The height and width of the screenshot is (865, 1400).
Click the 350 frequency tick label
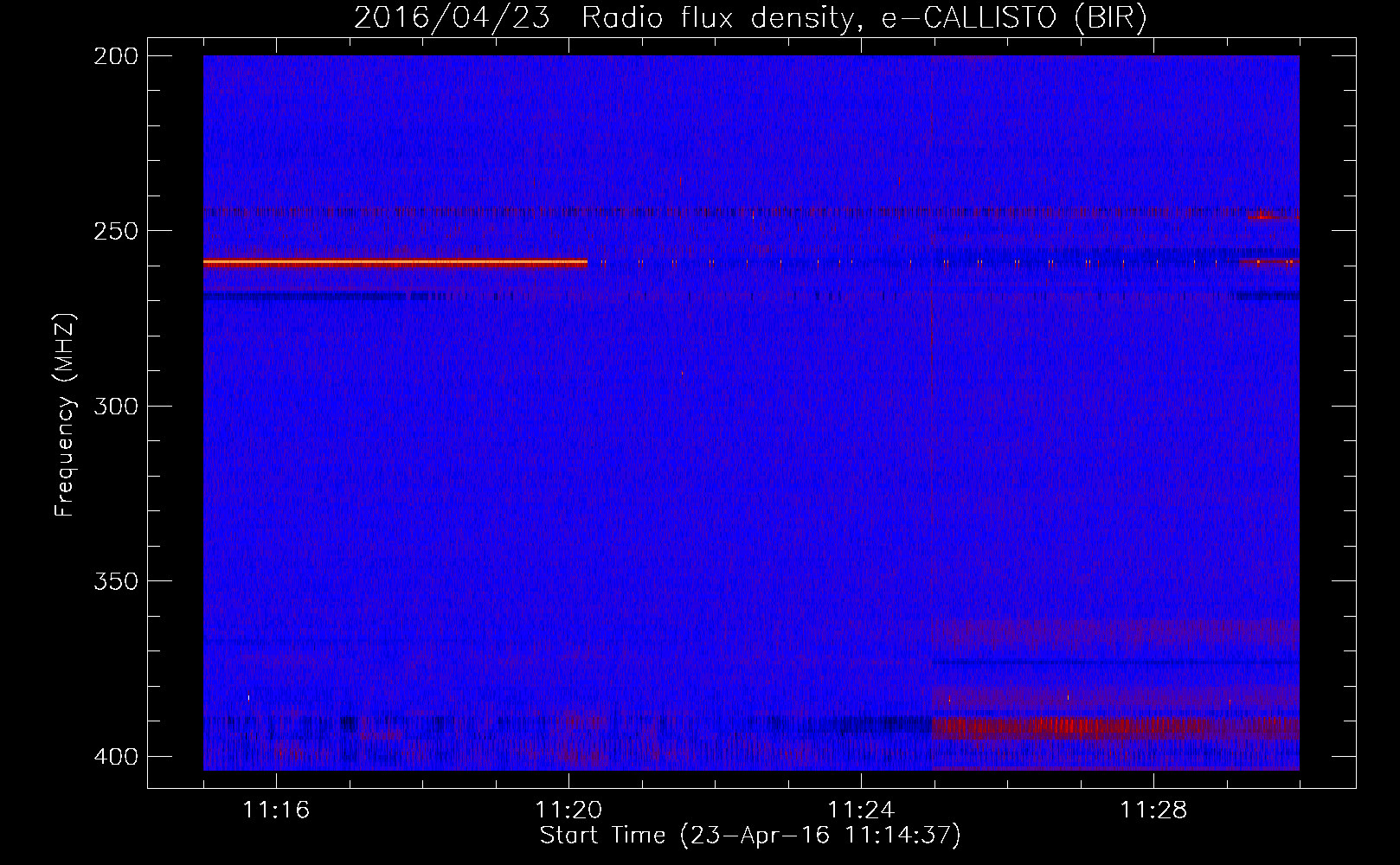[115, 581]
